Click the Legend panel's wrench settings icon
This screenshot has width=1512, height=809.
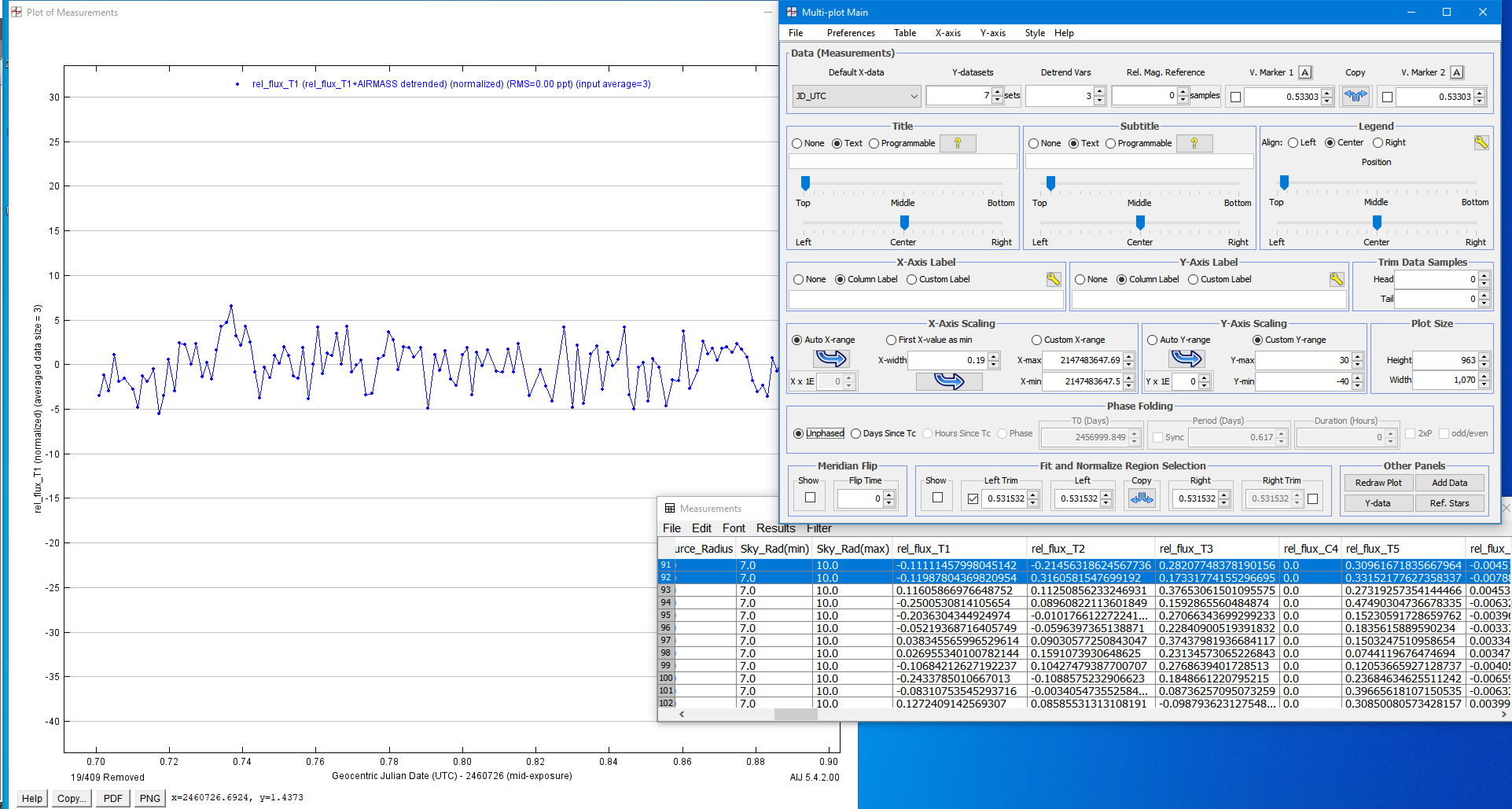point(1481,142)
